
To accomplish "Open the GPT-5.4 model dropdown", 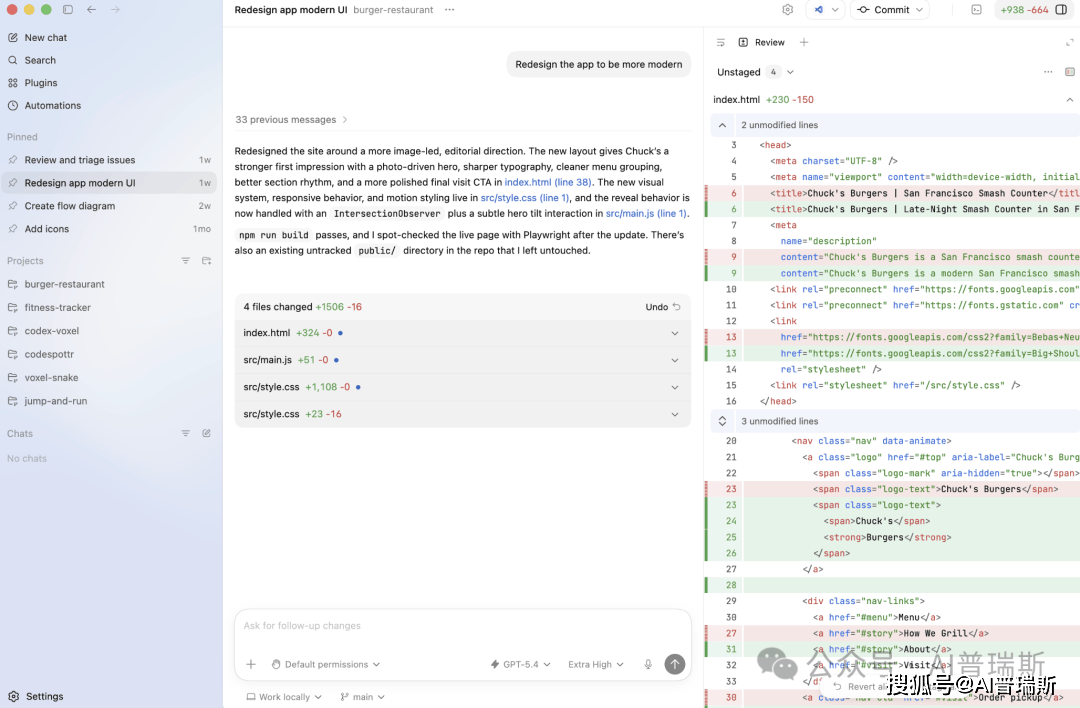I will pos(520,664).
